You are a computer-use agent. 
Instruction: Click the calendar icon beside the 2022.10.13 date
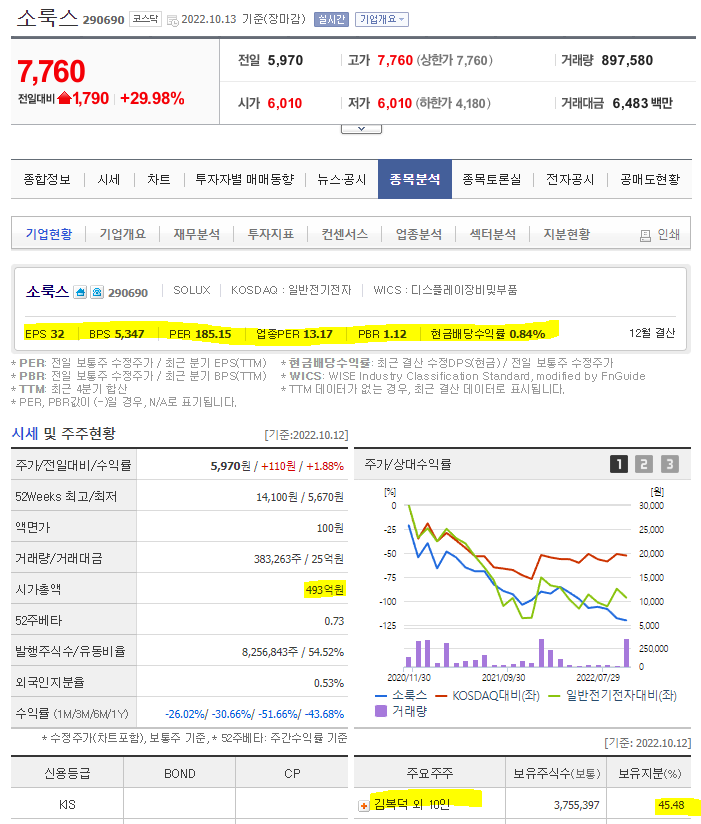(173, 21)
